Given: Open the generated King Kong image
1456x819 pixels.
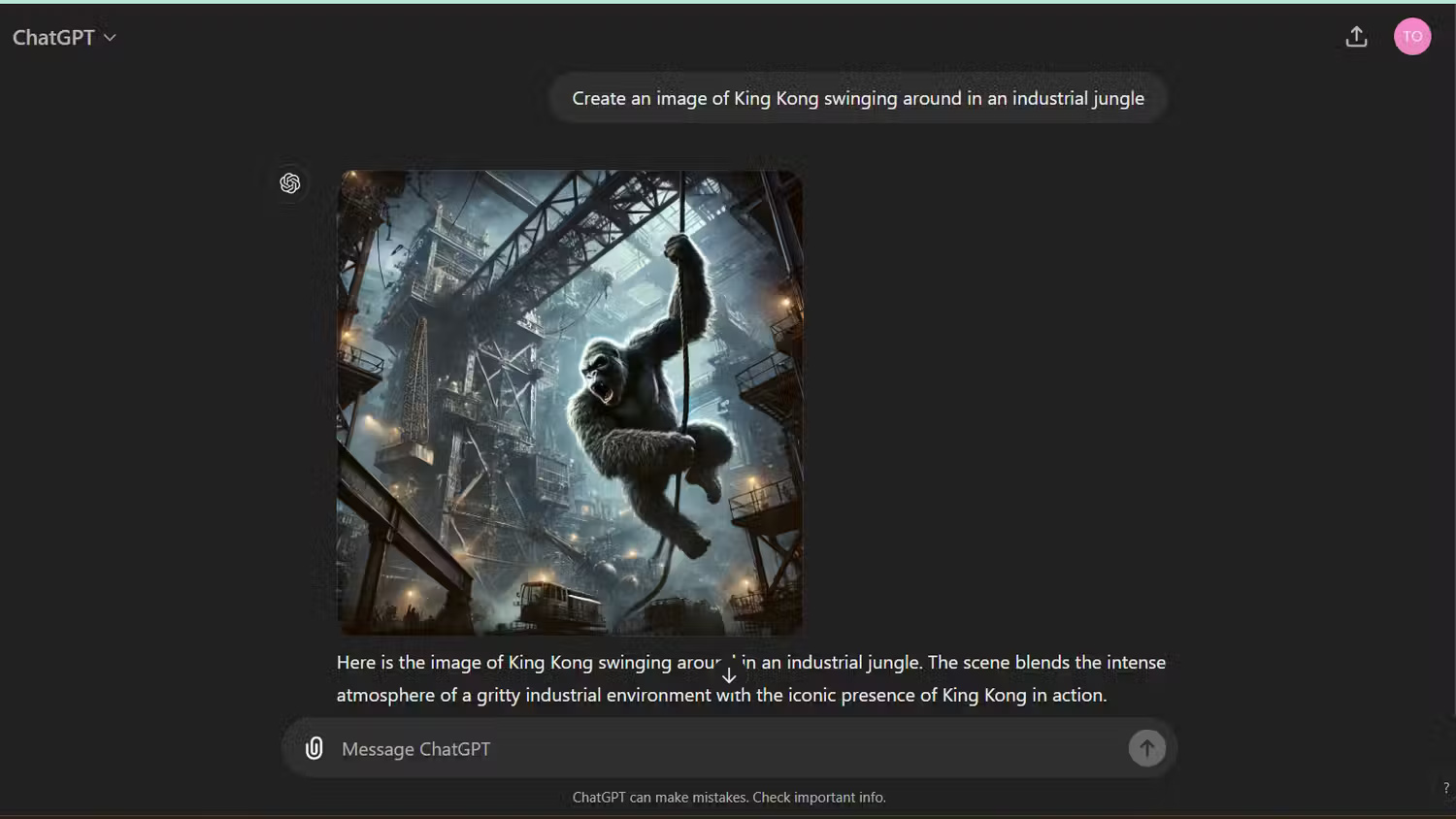Looking at the screenshot, I should pyautogui.click(x=570, y=403).
